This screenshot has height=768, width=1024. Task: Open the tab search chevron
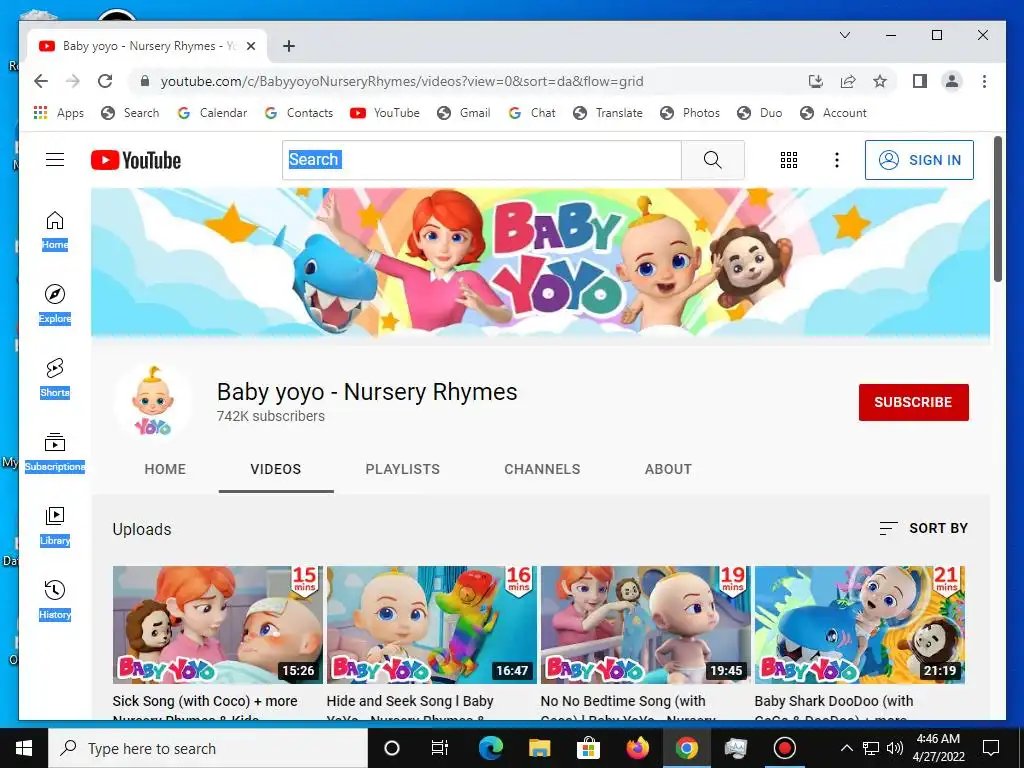[x=844, y=35]
